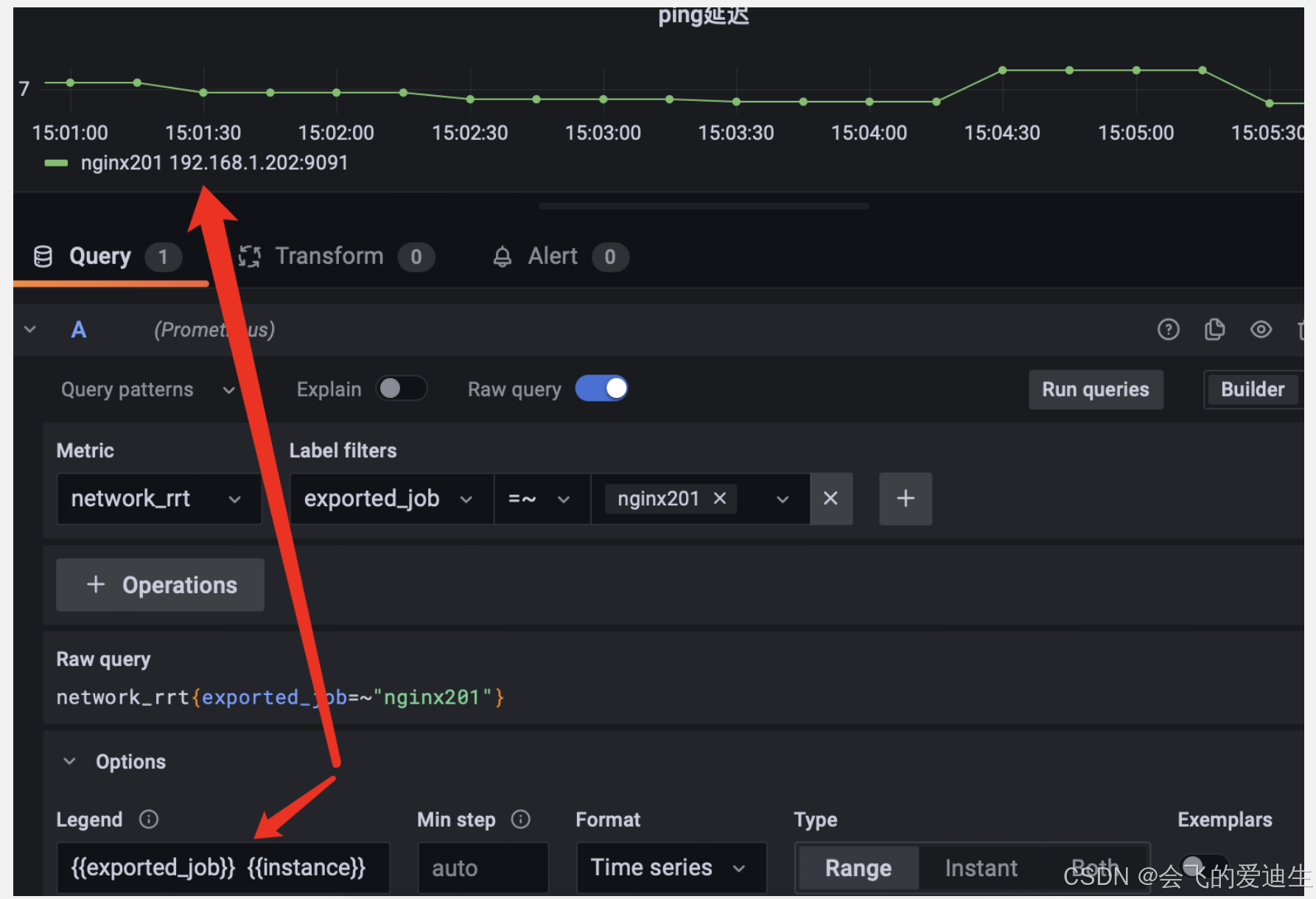
Task: Click the nginx201 legend series entry
Action: point(214,163)
